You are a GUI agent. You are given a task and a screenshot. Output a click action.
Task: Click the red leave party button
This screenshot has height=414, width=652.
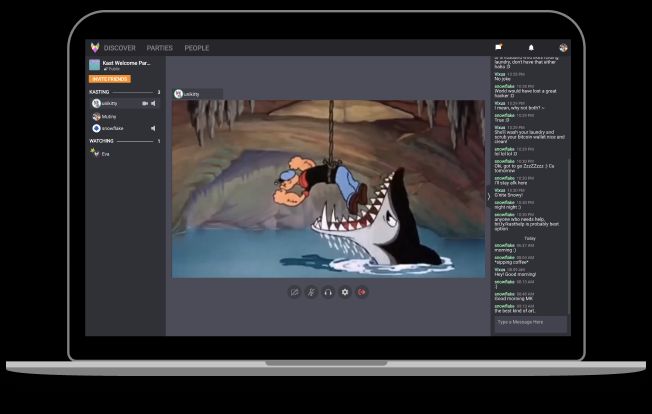[362, 292]
